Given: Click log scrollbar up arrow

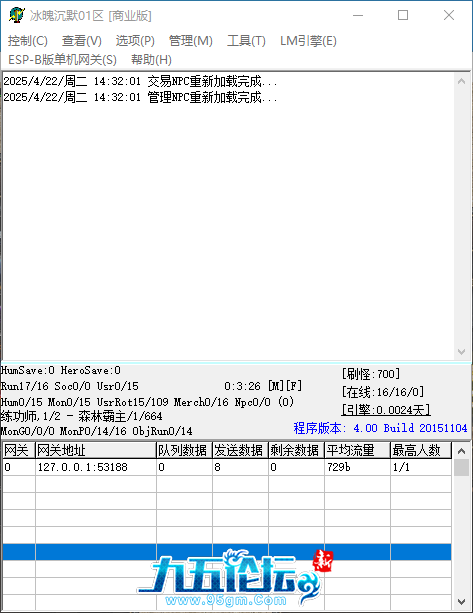Looking at the screenshot, I should point(461,81).
